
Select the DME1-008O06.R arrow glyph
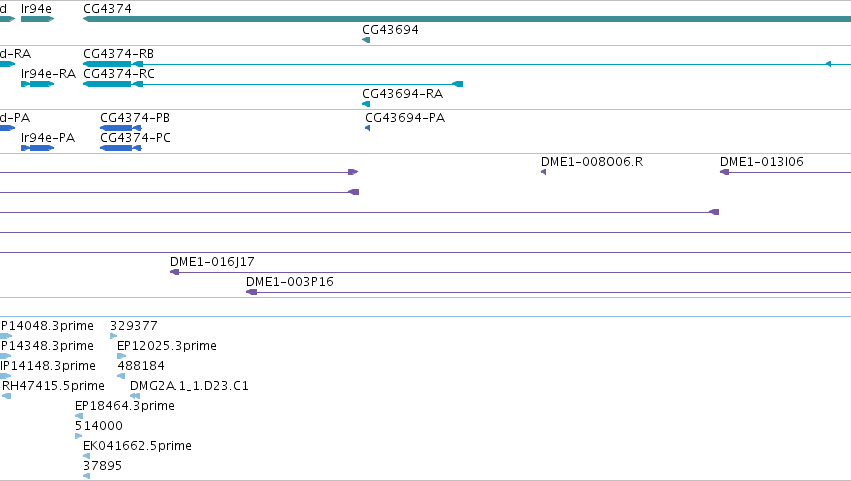coord(543,172)
